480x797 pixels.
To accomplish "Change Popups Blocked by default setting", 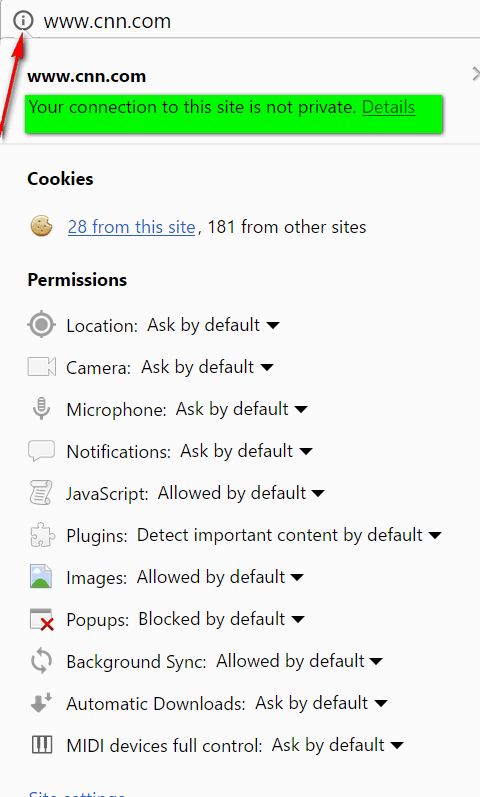I will coord(221,619).
